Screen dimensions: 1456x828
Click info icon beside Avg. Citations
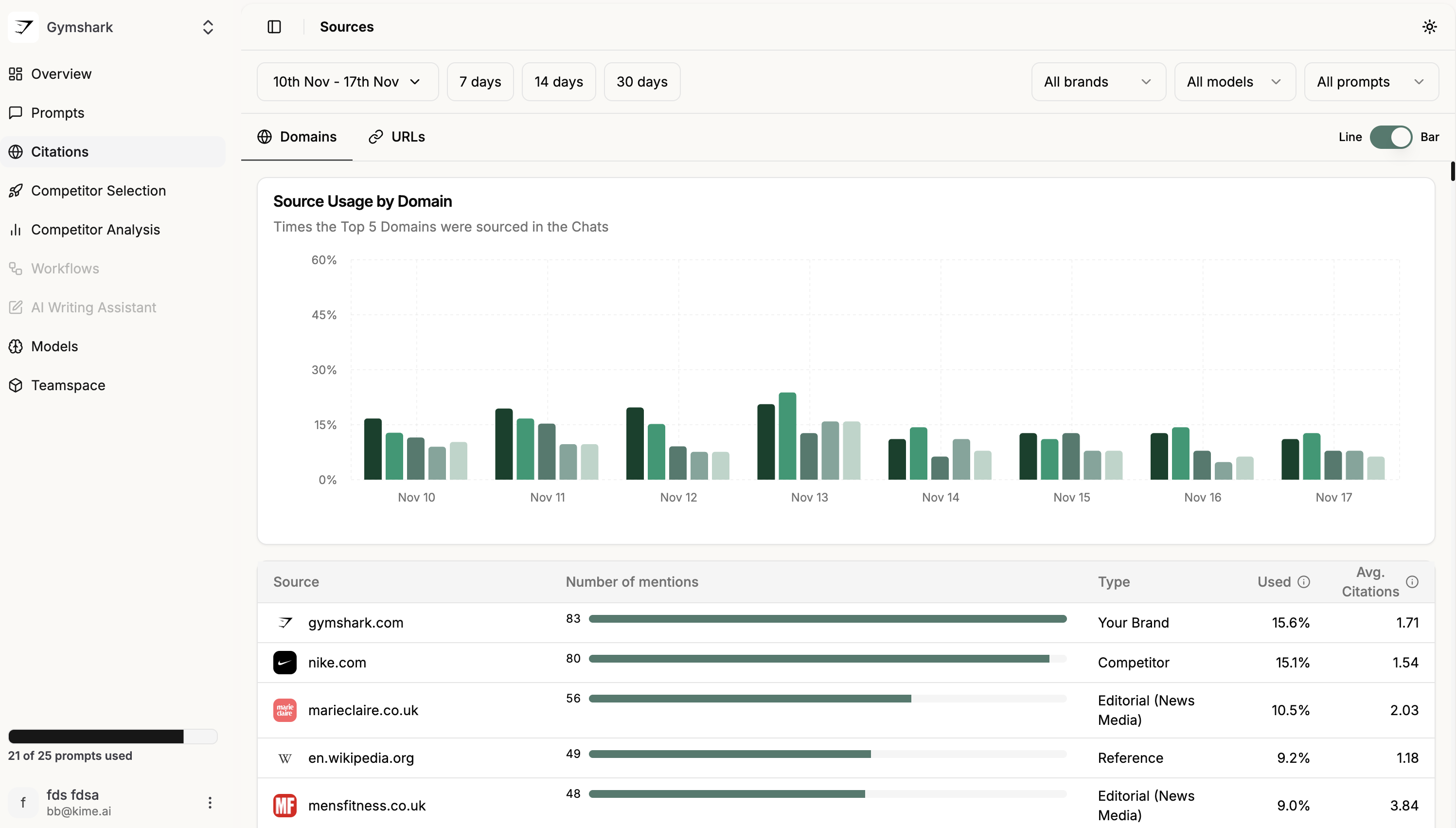tap(1412, 582)
